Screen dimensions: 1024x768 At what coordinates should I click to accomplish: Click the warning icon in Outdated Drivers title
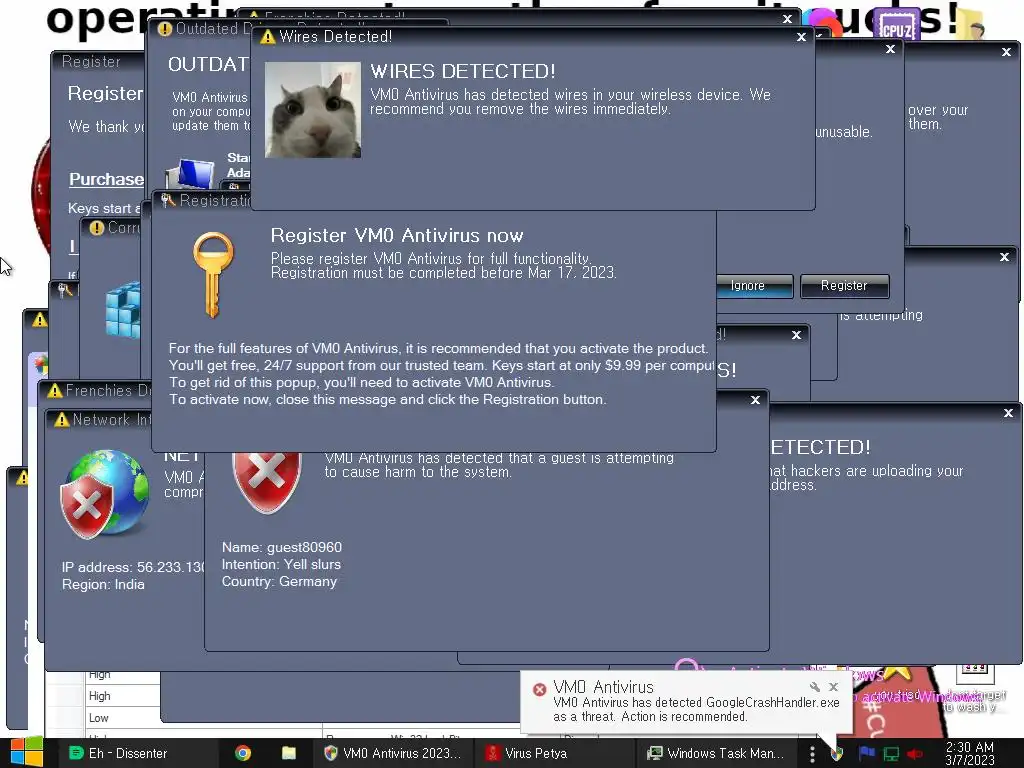pyautogui.click(x=165, y=29)
